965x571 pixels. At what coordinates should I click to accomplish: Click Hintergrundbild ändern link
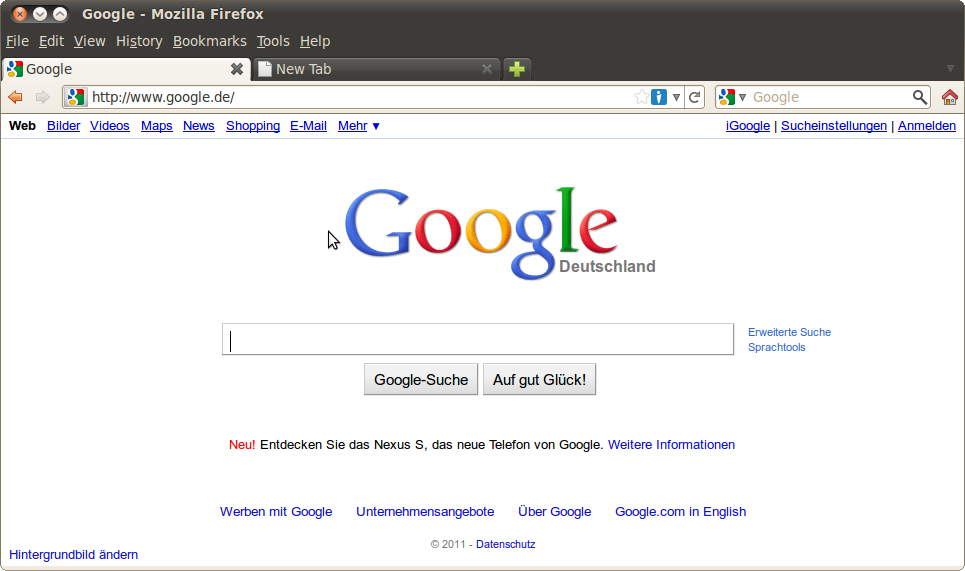click(73, 555)
